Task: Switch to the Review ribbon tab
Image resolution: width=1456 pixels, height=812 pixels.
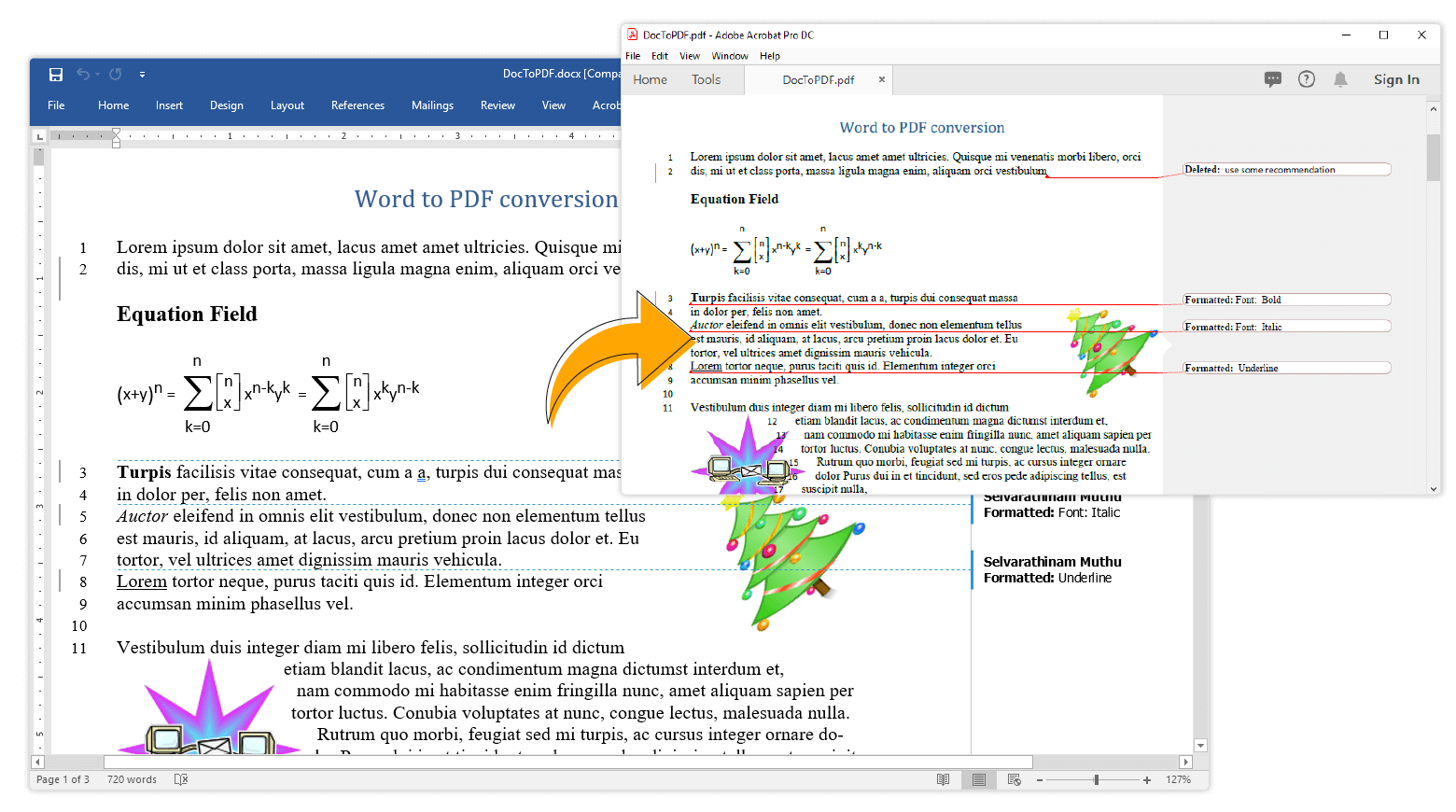Action: click(x=497, y=105)
